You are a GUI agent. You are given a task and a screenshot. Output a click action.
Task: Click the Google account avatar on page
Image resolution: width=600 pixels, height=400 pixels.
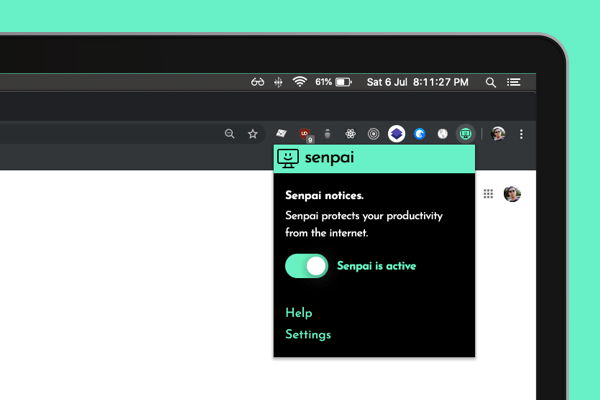click(x=512, y=194)
